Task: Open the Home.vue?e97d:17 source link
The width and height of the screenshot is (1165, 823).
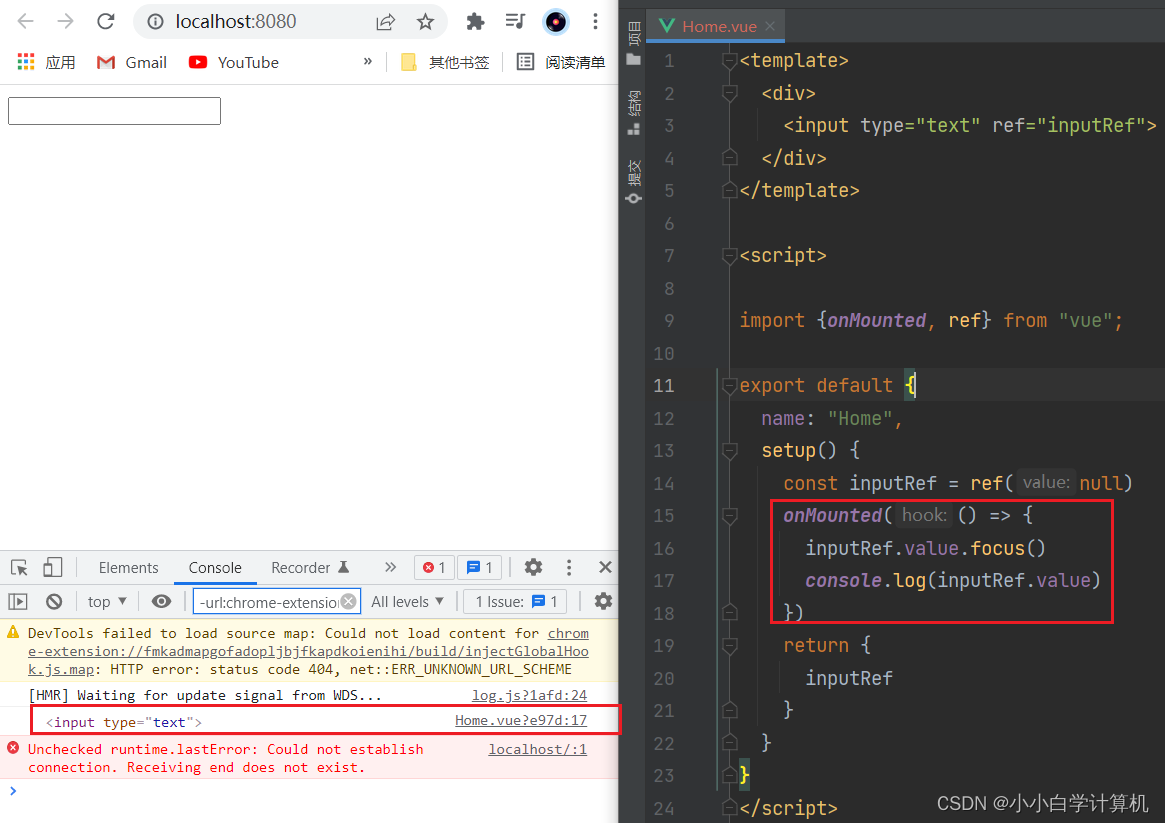Action: 521,720
